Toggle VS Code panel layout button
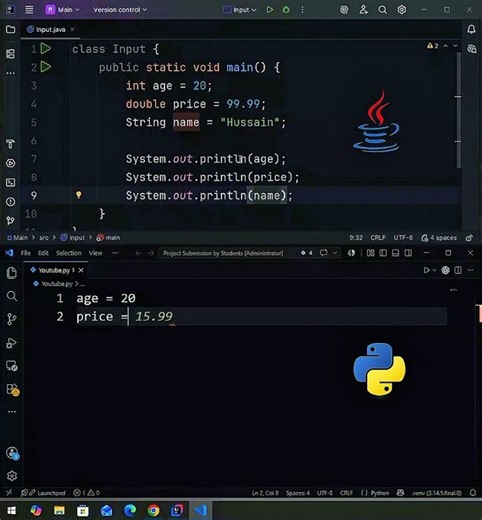Screen dimensions: 482x520 click(x=396, y=253)
